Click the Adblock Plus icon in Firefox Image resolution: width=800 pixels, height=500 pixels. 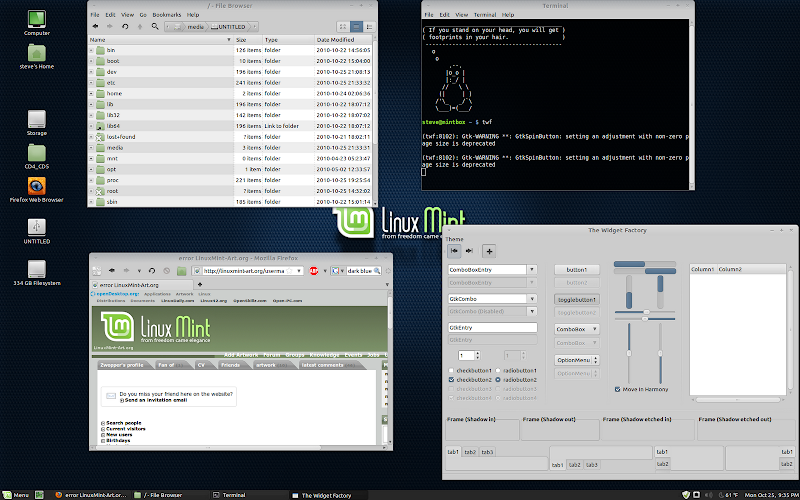[x=313, y=270]
